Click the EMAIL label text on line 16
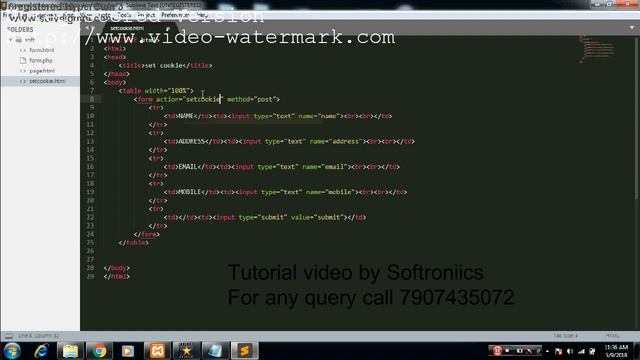The image size is (640, 360). pos(188,167)
